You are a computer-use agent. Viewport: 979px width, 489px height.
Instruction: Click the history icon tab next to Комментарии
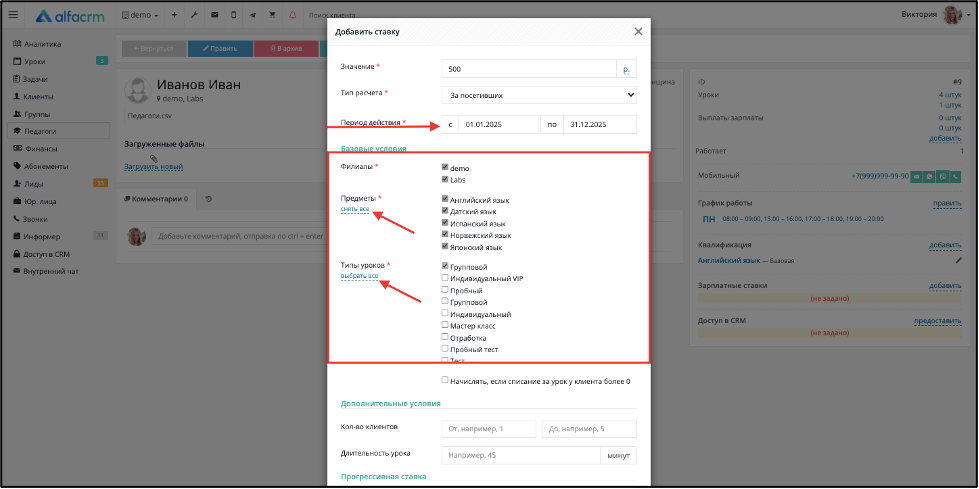click(x=208, y=199)
